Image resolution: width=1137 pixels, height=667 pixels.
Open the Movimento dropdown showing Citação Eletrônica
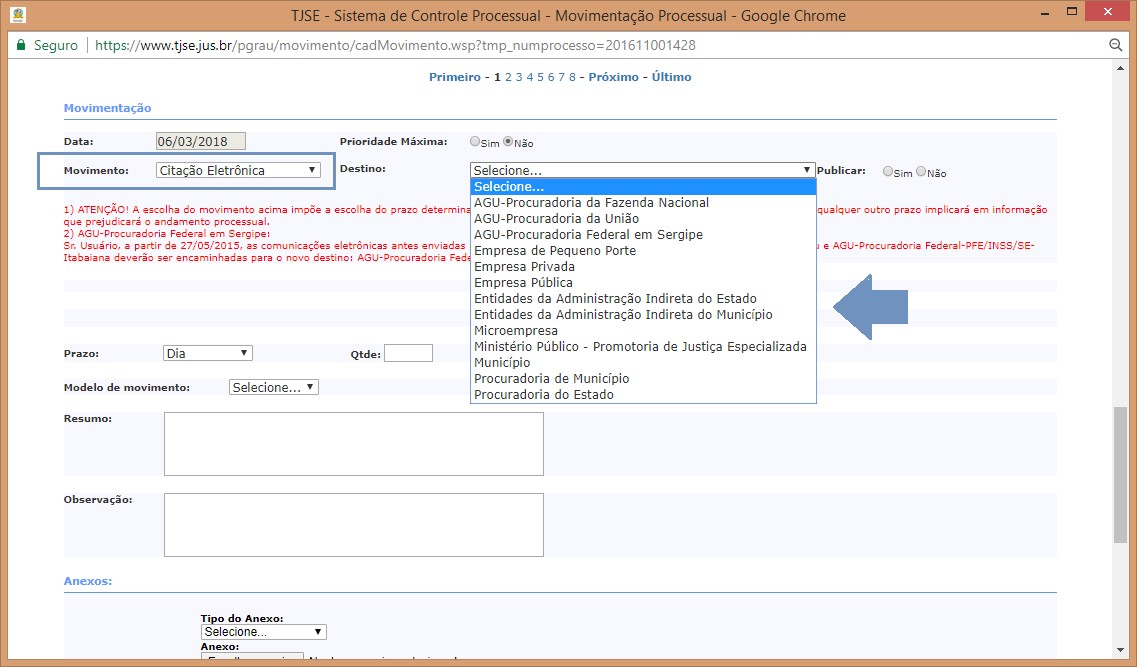point(238,170)
